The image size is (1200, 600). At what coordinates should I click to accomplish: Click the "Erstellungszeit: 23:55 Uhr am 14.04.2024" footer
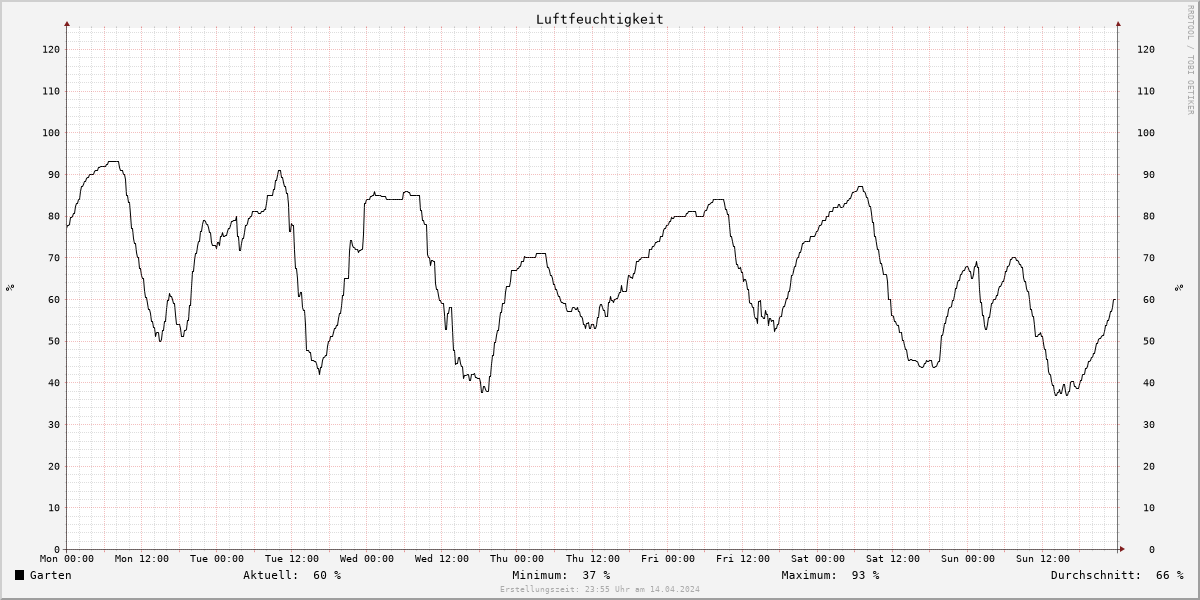click(600, 590)
